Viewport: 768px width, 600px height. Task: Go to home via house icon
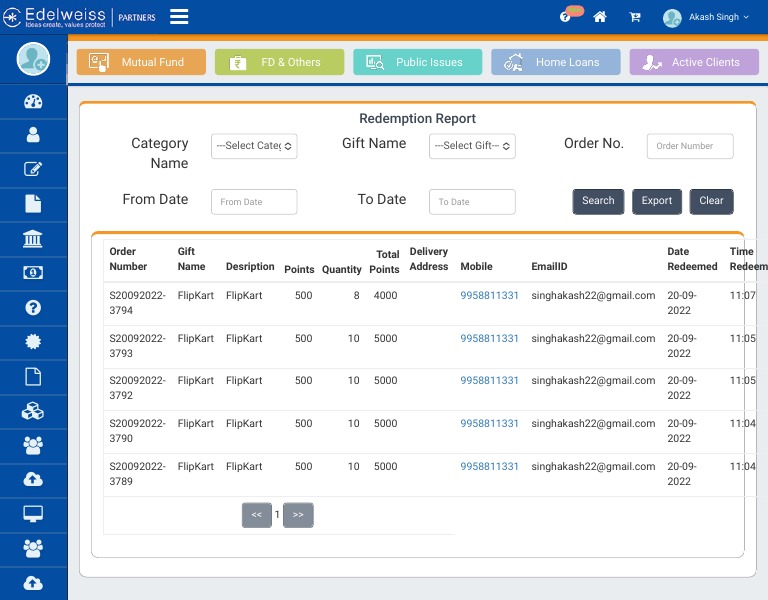click(x=600, y=17)
